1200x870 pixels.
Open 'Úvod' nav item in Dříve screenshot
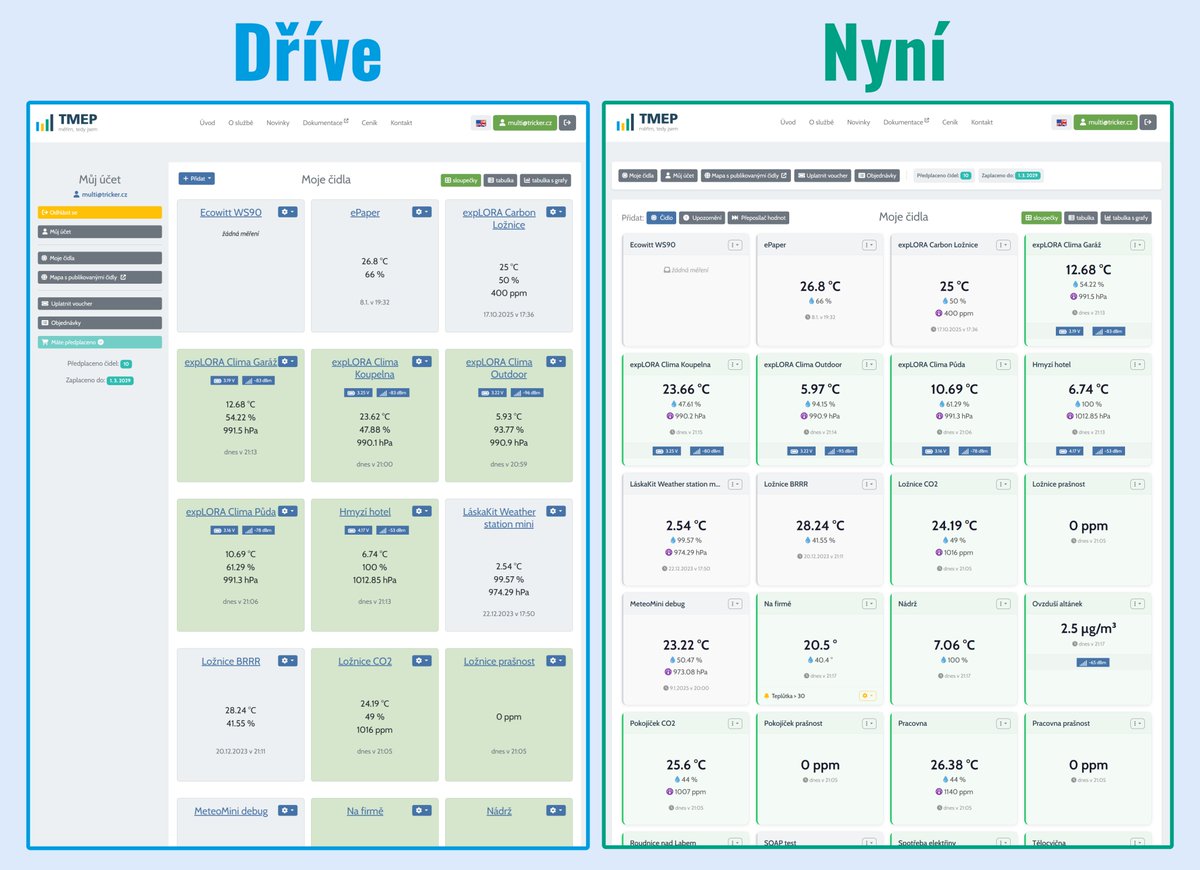pos(207,123)
